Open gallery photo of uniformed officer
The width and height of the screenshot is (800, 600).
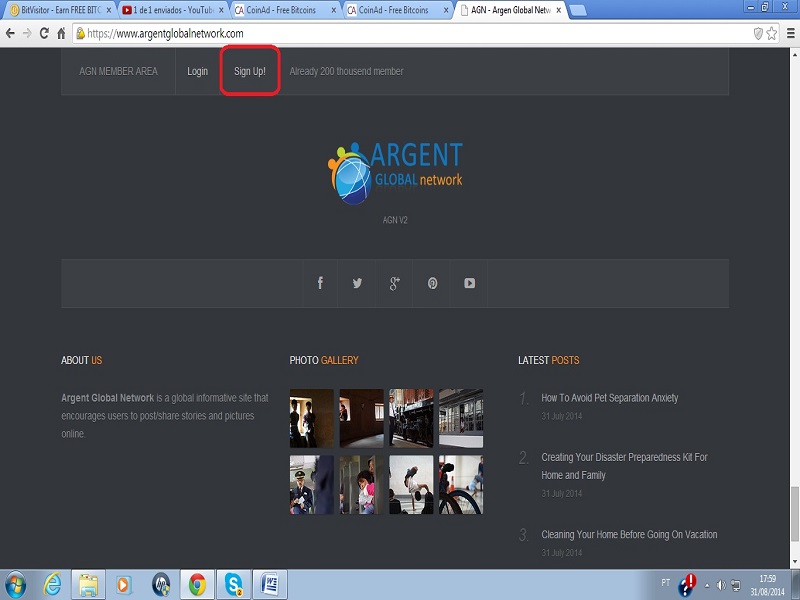(312, 485)
